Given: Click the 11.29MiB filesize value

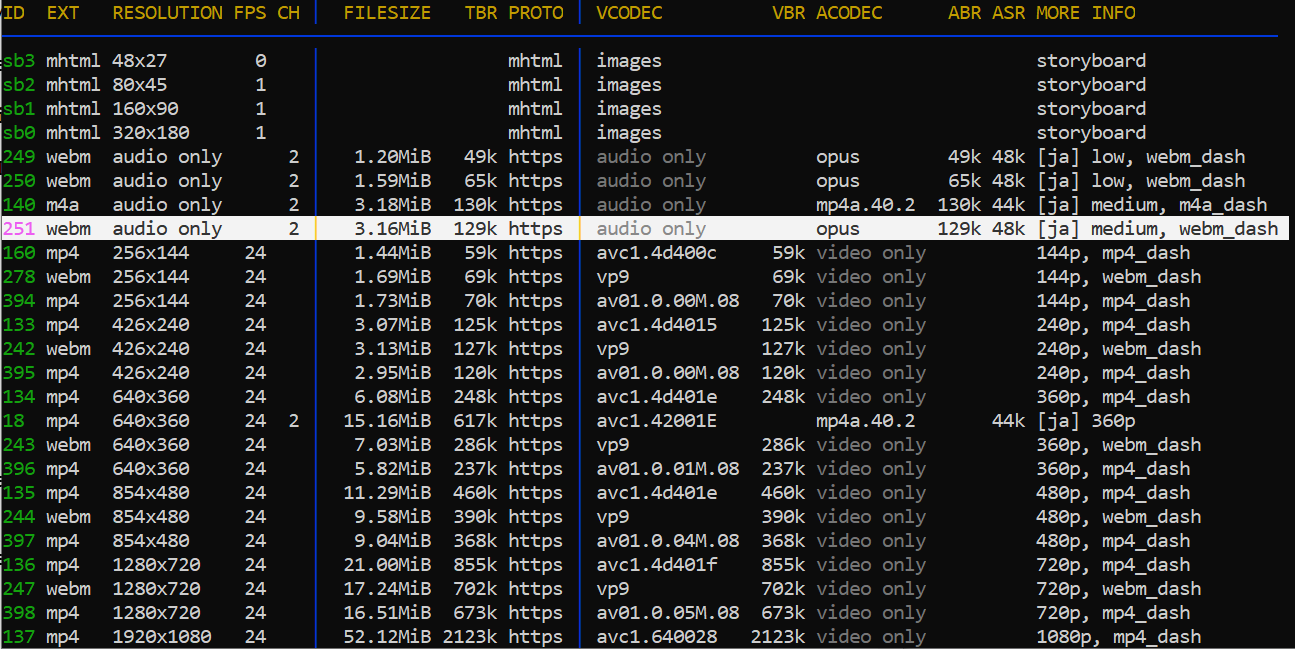Looking at the screenshot, I should click(x=388, y=493).
